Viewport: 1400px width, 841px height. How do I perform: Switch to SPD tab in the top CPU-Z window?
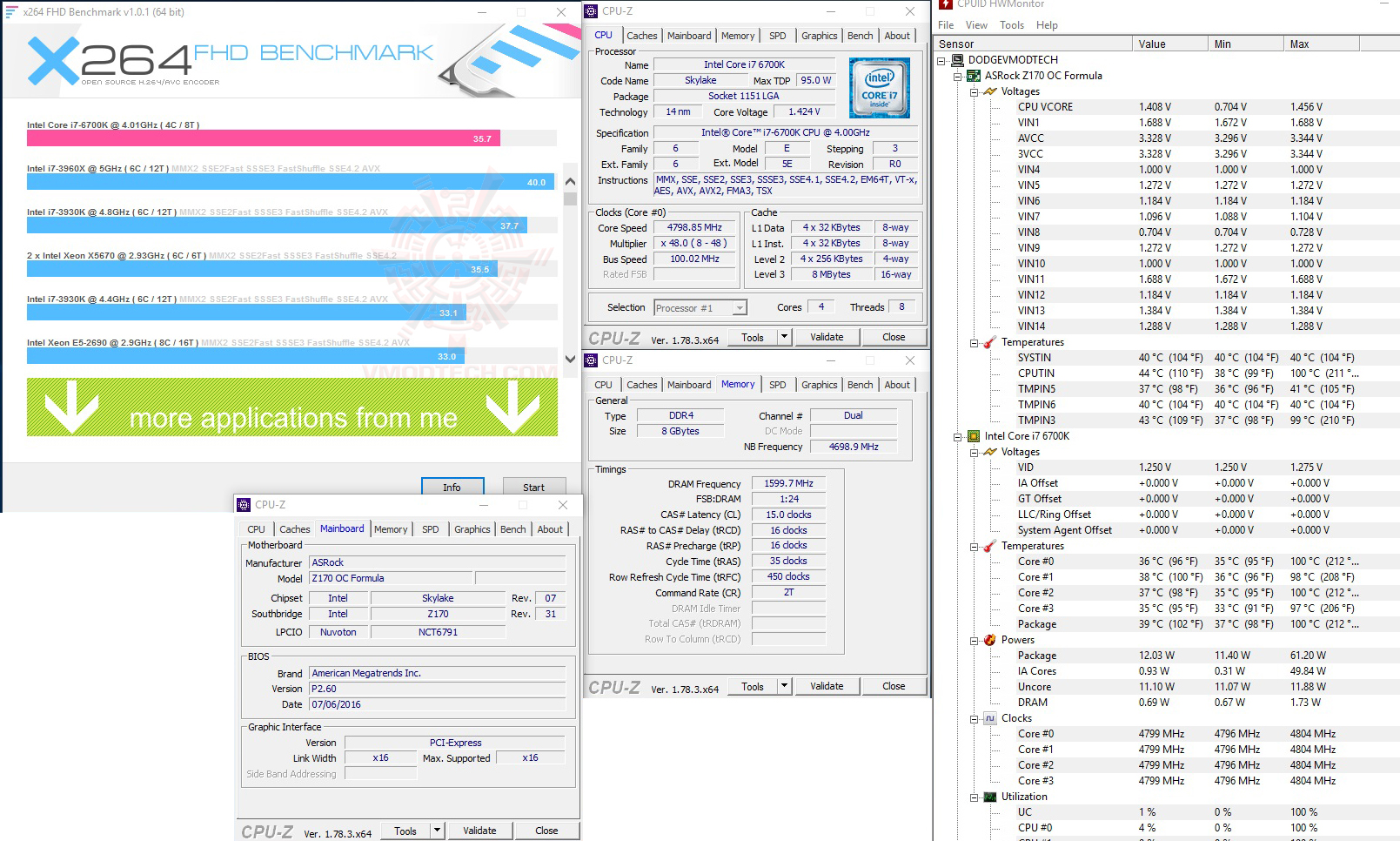[x=778, y=36]
